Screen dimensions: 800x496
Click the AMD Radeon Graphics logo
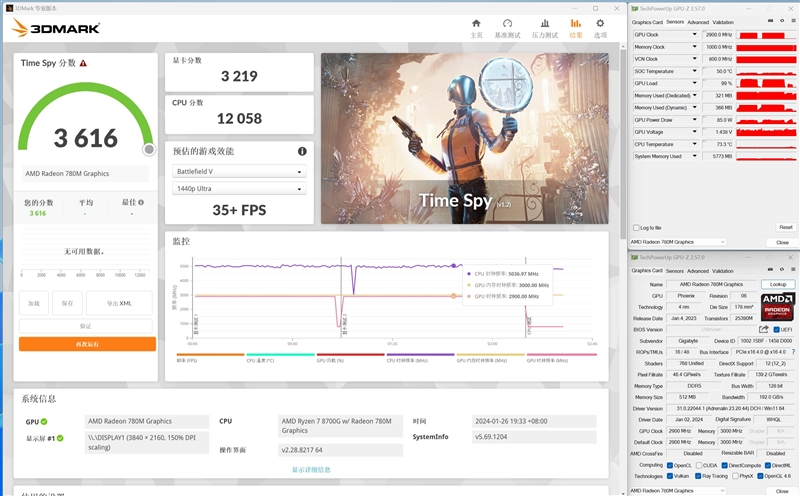point(778,306)
